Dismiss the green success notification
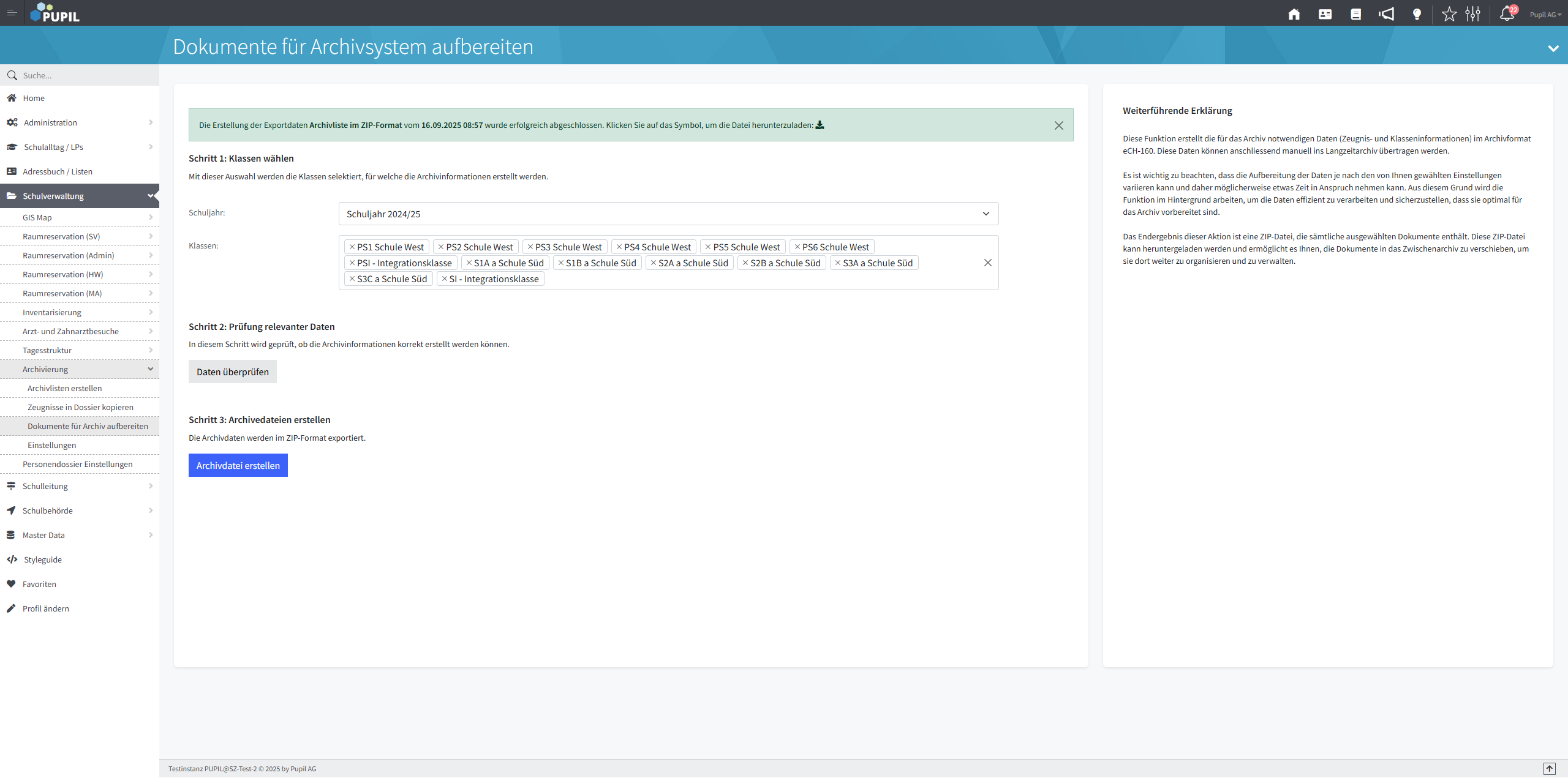 [1058, 125]
